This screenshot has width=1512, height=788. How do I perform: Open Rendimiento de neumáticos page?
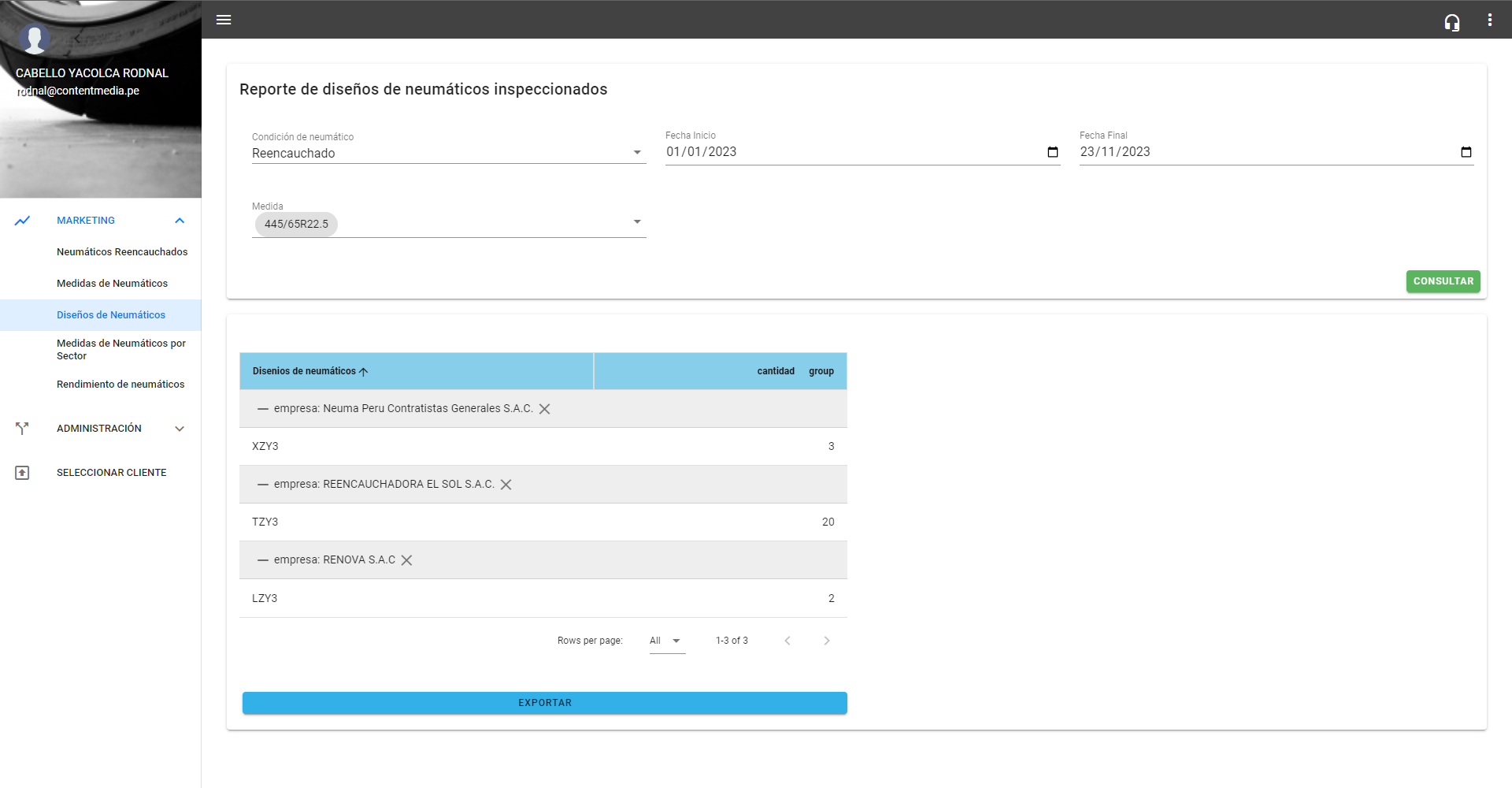tap(120, 385)
